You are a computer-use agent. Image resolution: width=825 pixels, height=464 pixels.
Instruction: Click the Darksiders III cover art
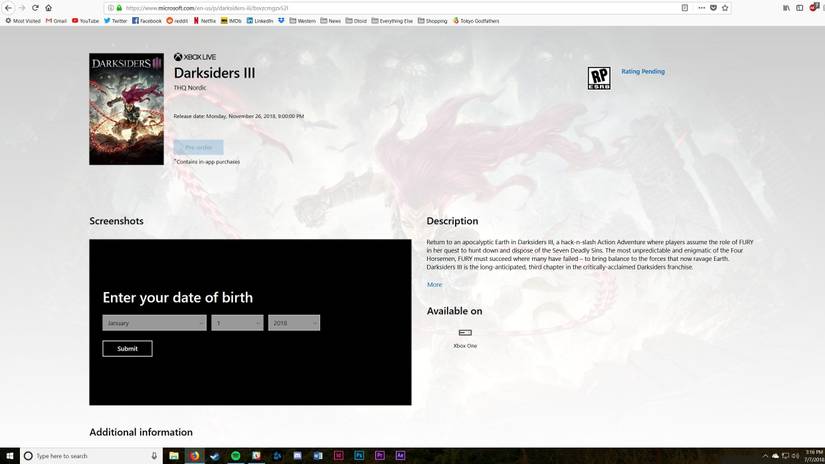point(126,109)
